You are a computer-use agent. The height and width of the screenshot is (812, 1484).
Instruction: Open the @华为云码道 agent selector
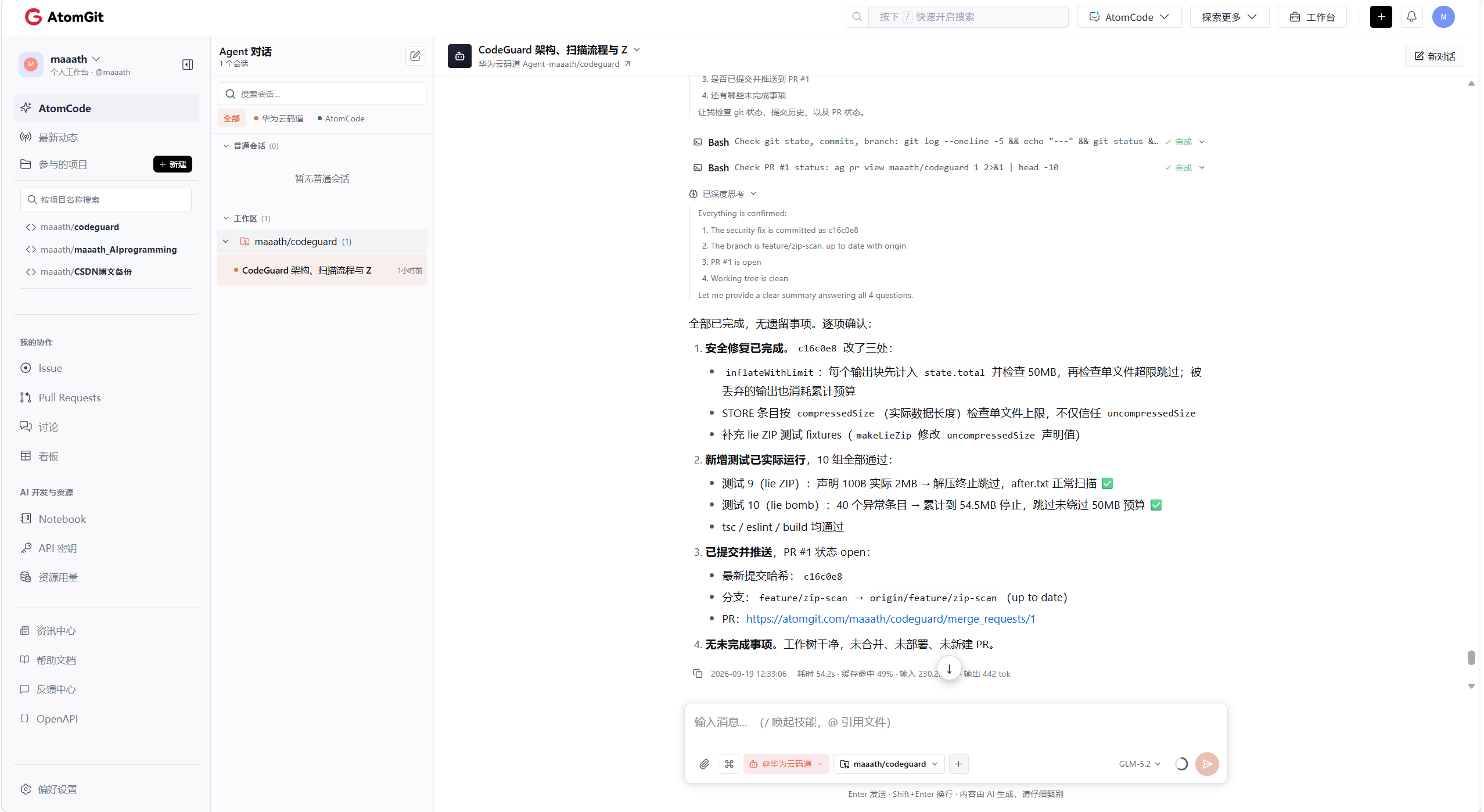pos(785,764)
